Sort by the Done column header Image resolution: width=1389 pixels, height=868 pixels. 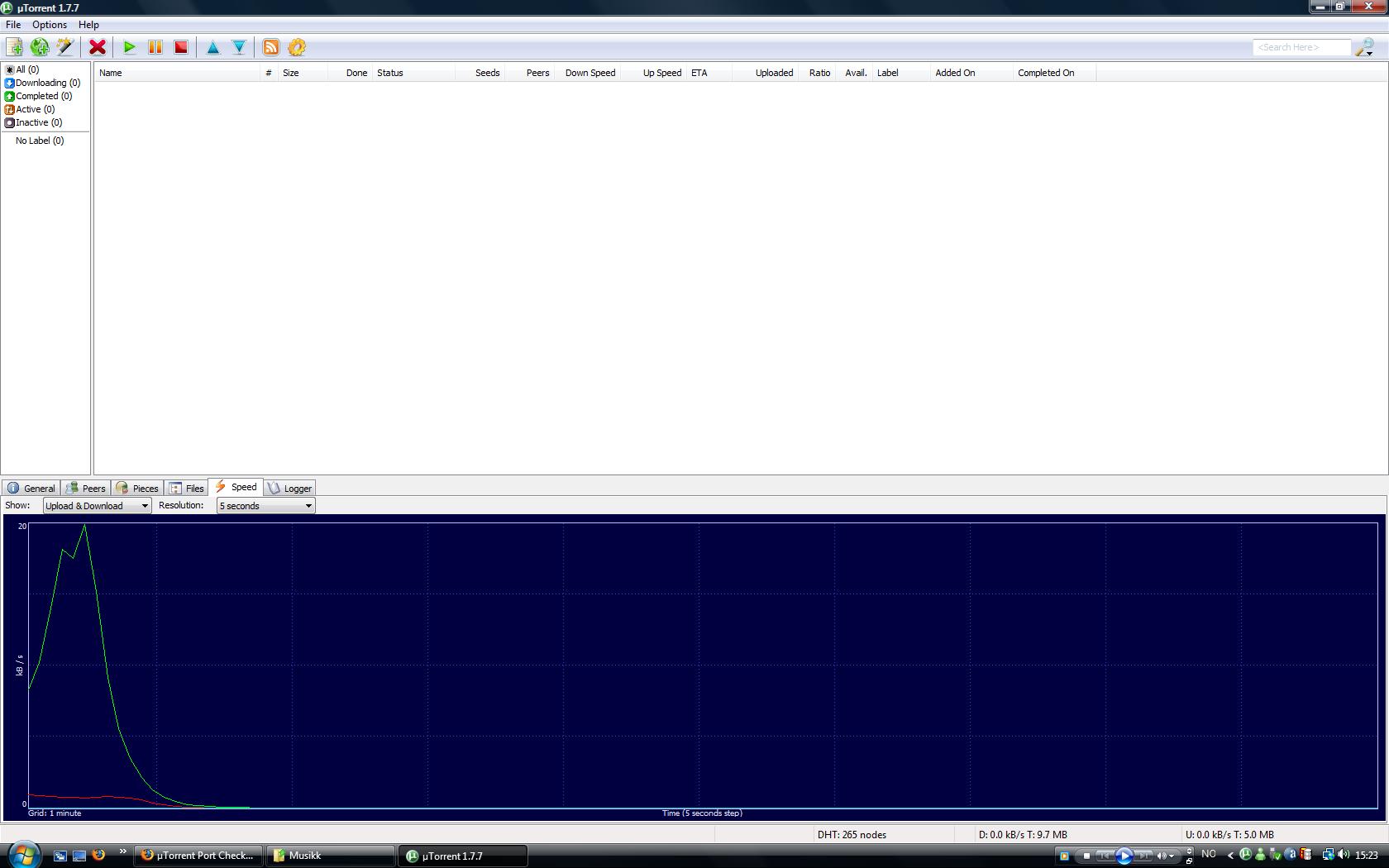(x=350, y=73)
